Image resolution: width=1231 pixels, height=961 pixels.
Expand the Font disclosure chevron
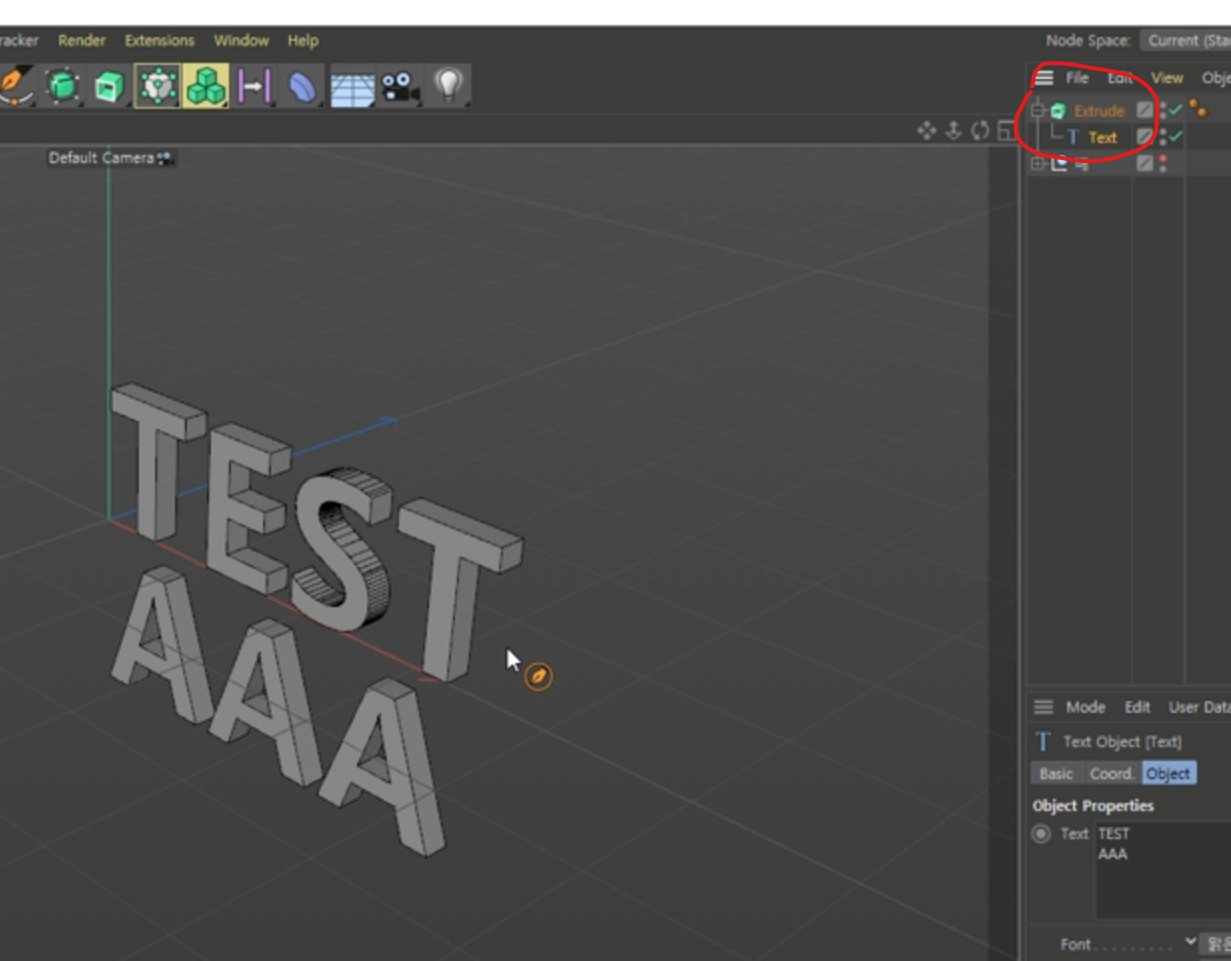pos(1190,941)
